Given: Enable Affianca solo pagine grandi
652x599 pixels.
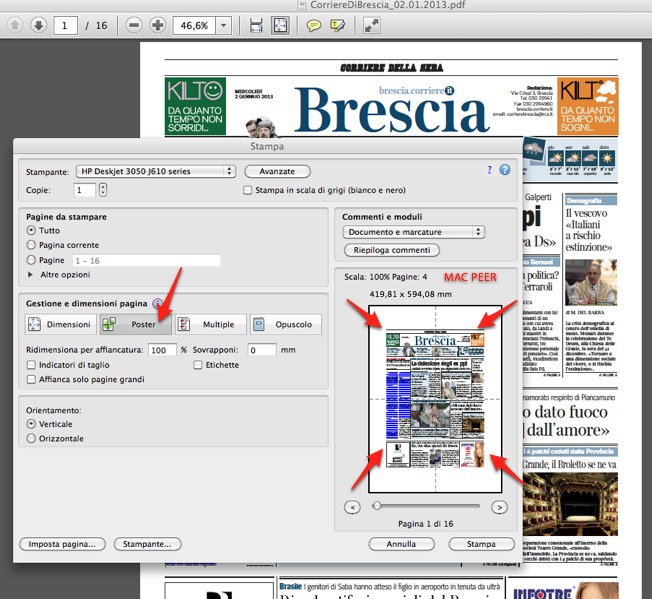Looking at the screenshot, I should [31, 380].
